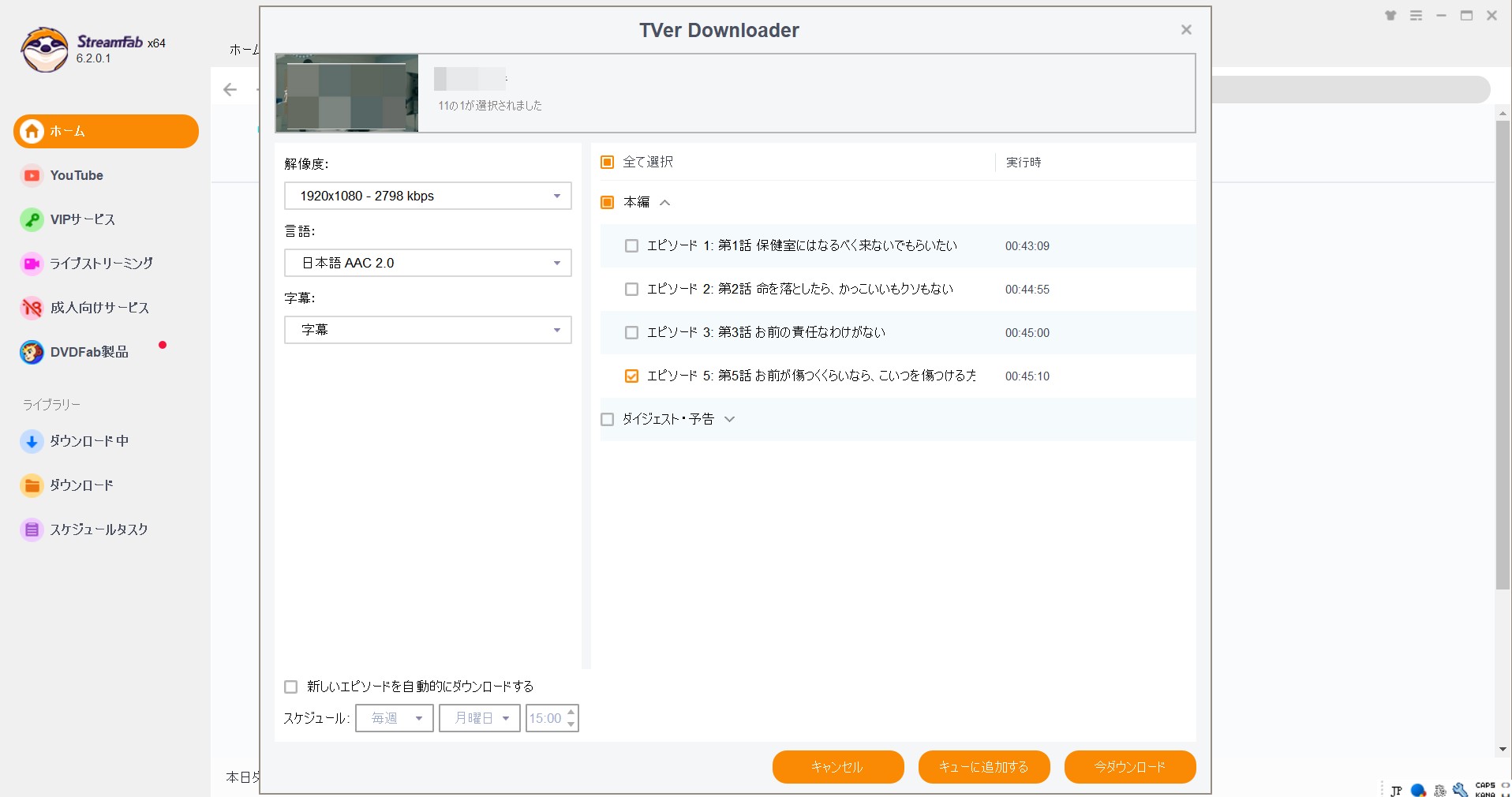Click キューに追加する button
The image size is (1512, 797).
(x=984, y=767)
